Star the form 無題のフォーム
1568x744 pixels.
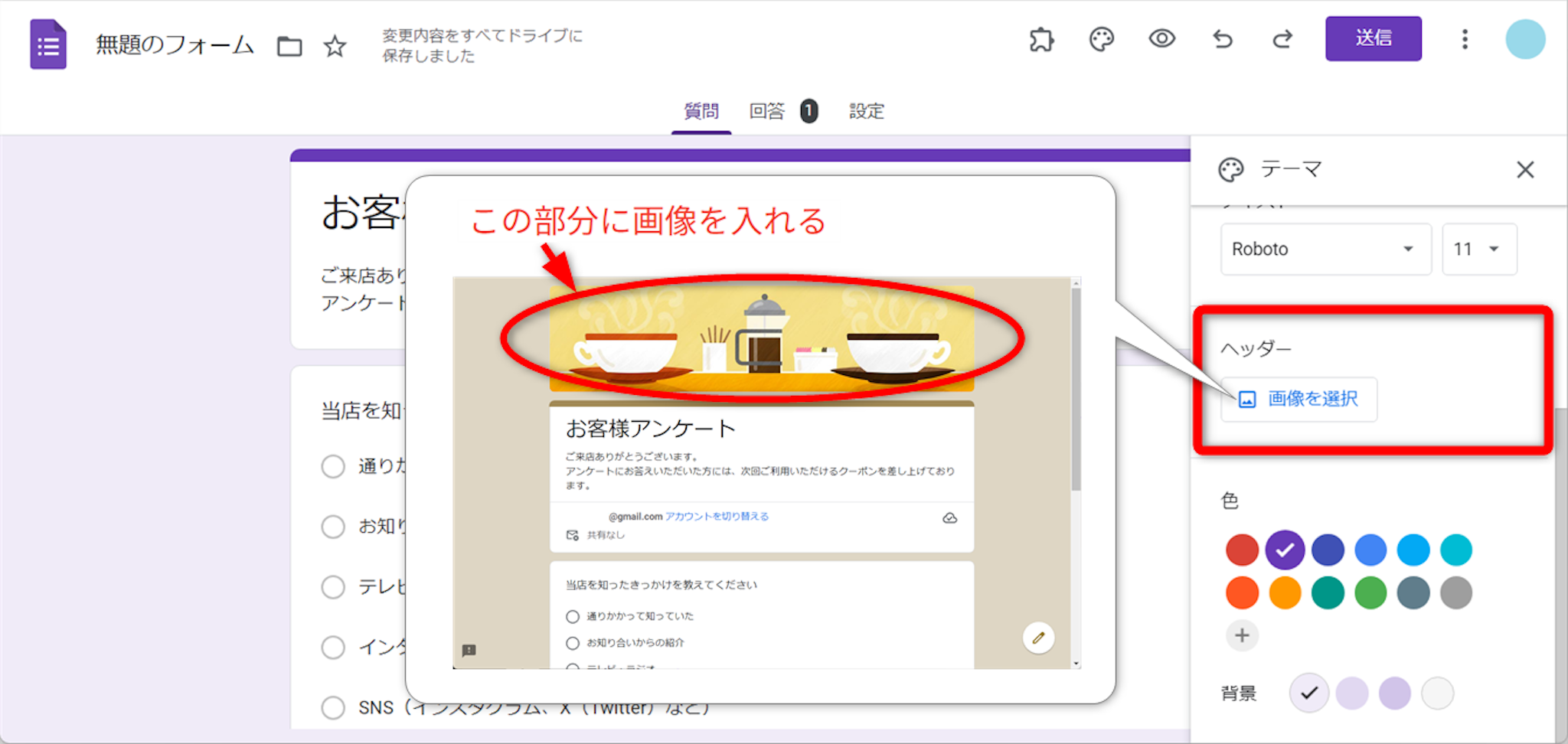click(335, 46)
